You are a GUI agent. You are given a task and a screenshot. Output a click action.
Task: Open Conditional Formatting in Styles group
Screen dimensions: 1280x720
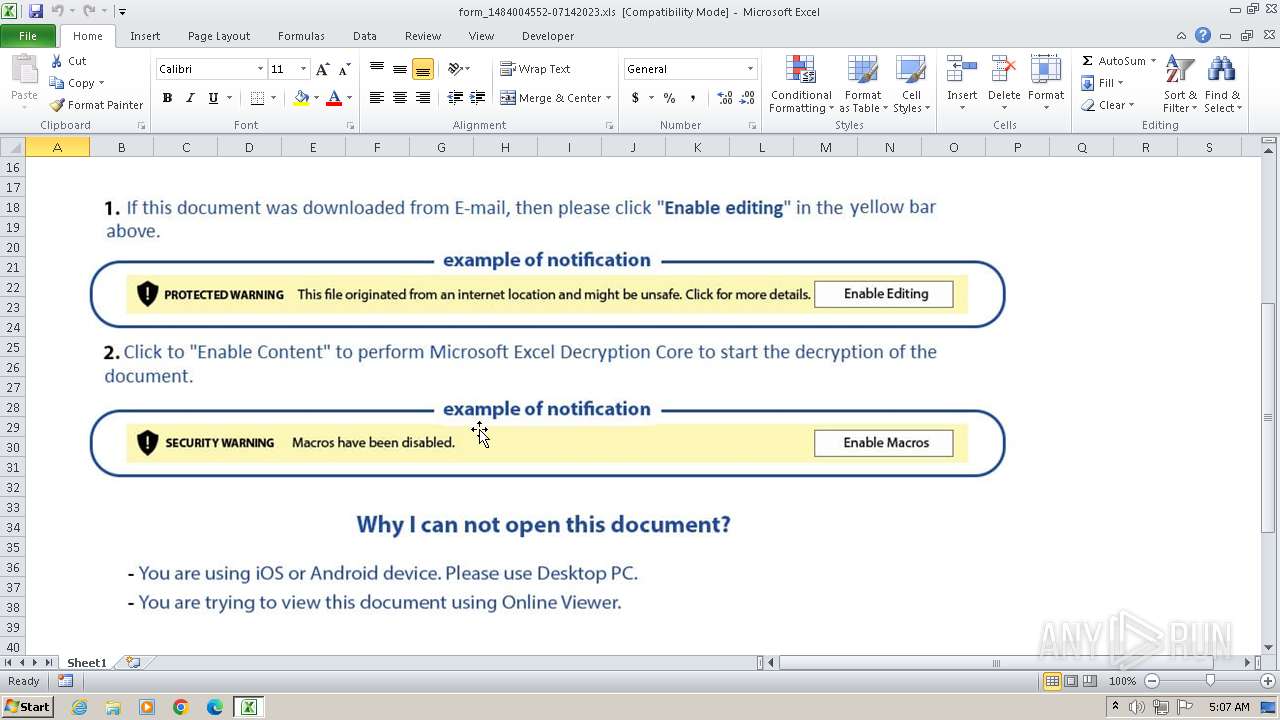tap(800, 85)
